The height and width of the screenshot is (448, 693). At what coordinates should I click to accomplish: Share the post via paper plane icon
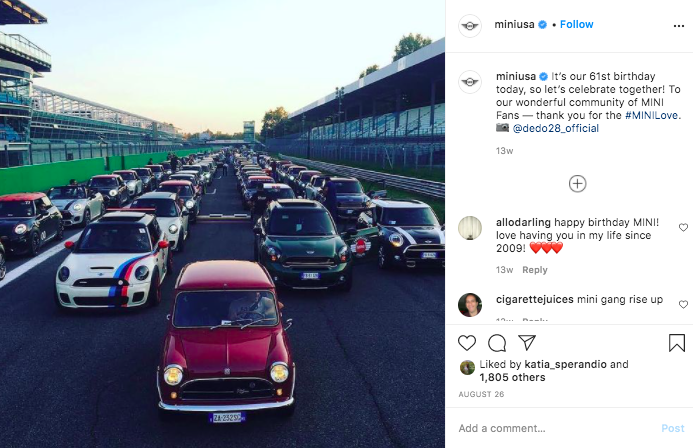(x=527, y=343)
